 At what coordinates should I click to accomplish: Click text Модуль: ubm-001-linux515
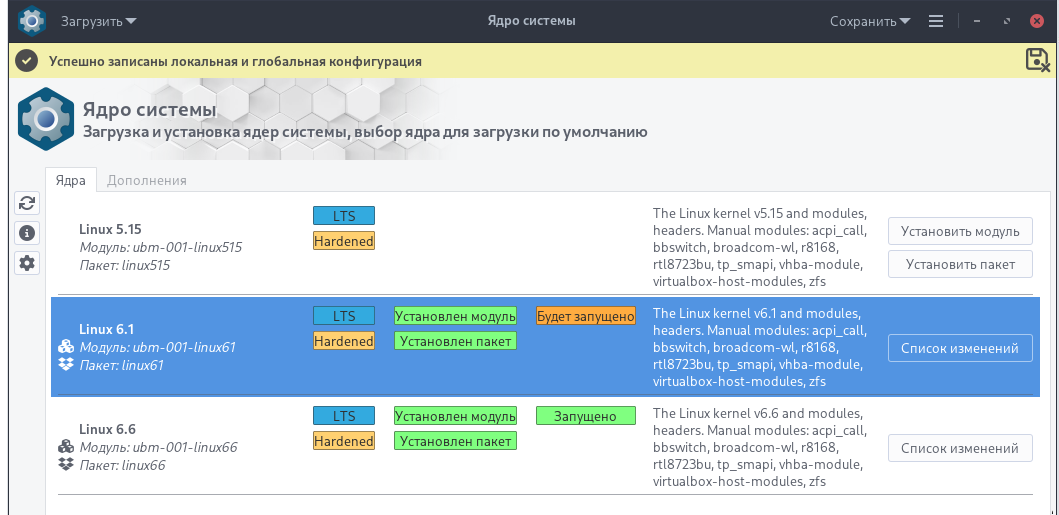point(160,247)
